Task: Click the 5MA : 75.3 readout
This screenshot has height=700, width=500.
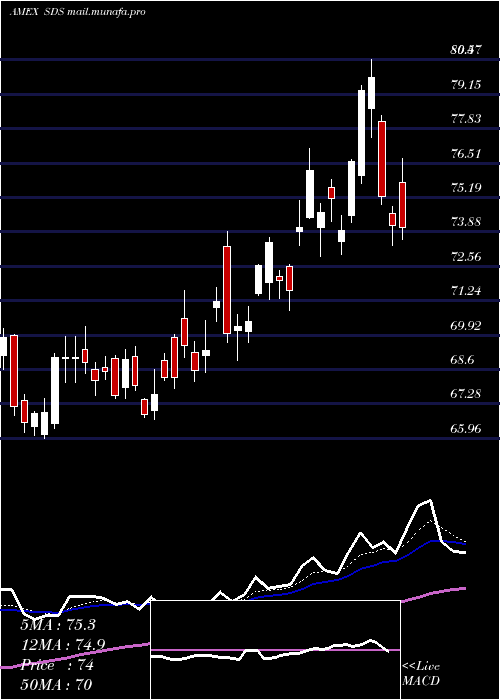Action: [x=58, y=625]
